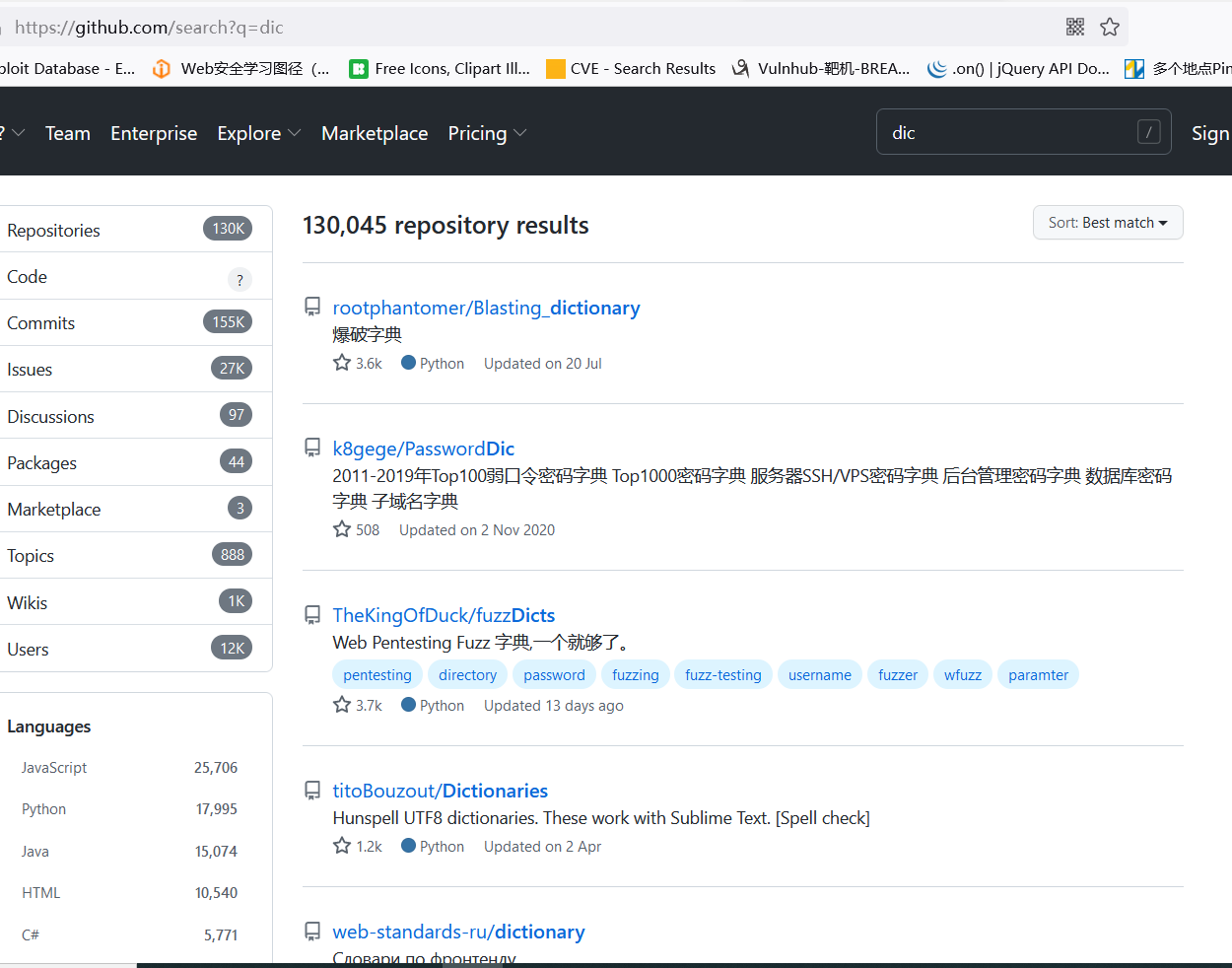Click the '130,045 repository results' heading

445,226
